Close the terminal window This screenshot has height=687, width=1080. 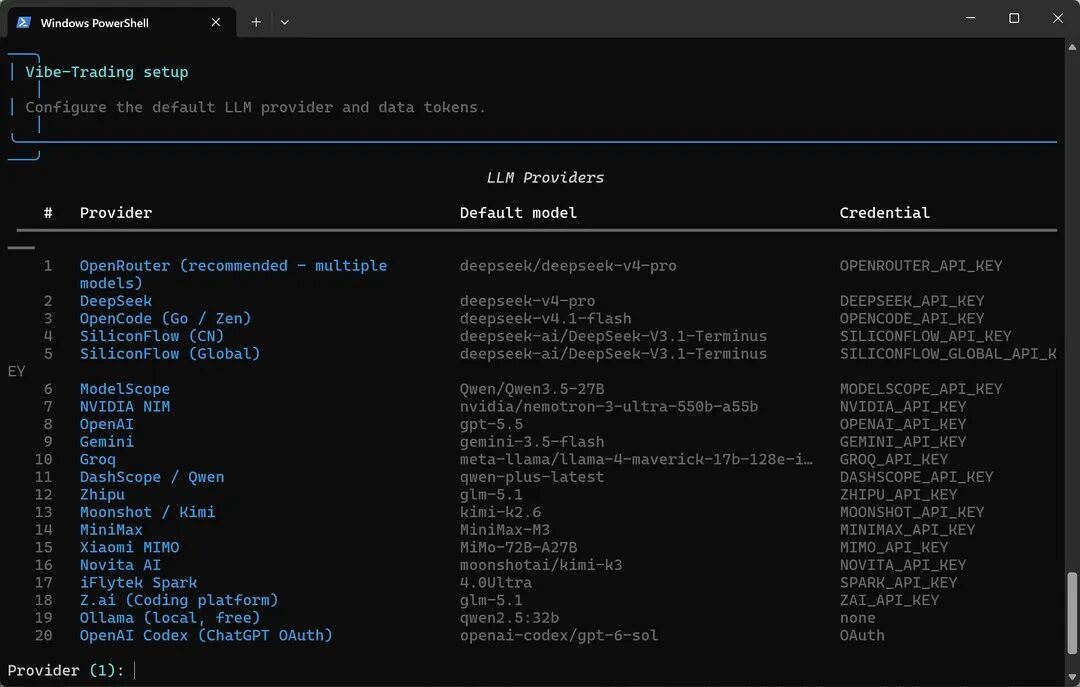pyautogui.click(x=1058, y=18)
